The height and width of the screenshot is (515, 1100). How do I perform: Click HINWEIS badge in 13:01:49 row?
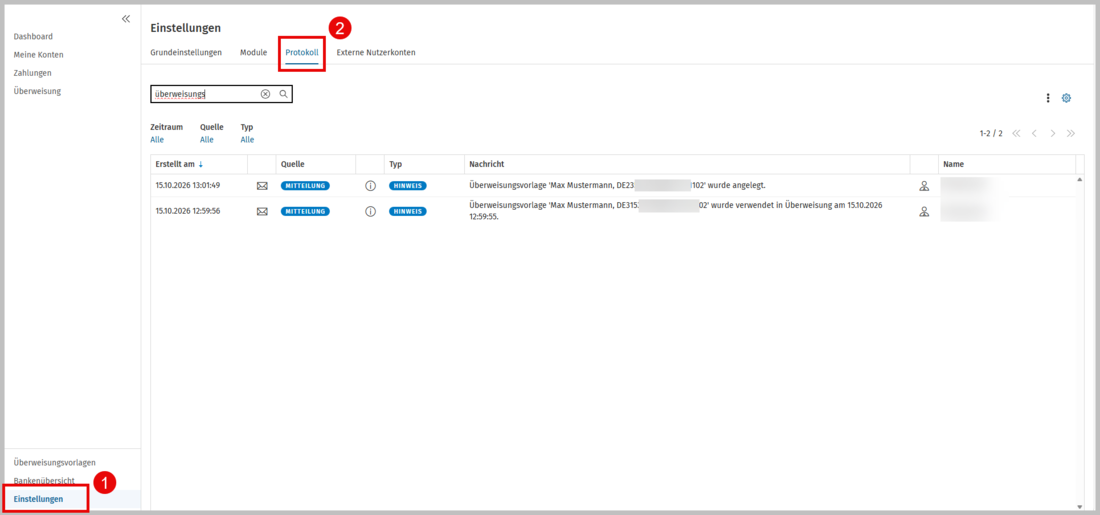408,186
